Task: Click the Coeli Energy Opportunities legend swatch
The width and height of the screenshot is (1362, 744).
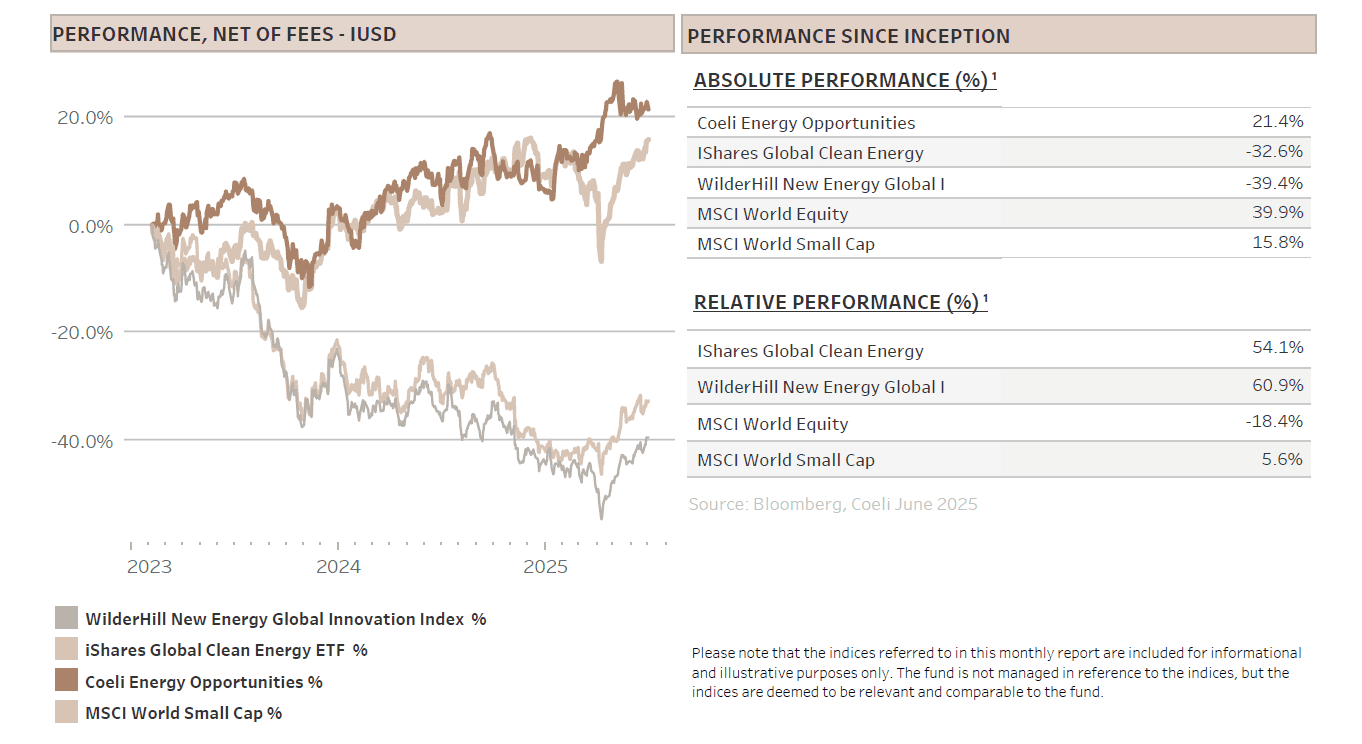Action: pyautogui.click(x=66, y=681)
